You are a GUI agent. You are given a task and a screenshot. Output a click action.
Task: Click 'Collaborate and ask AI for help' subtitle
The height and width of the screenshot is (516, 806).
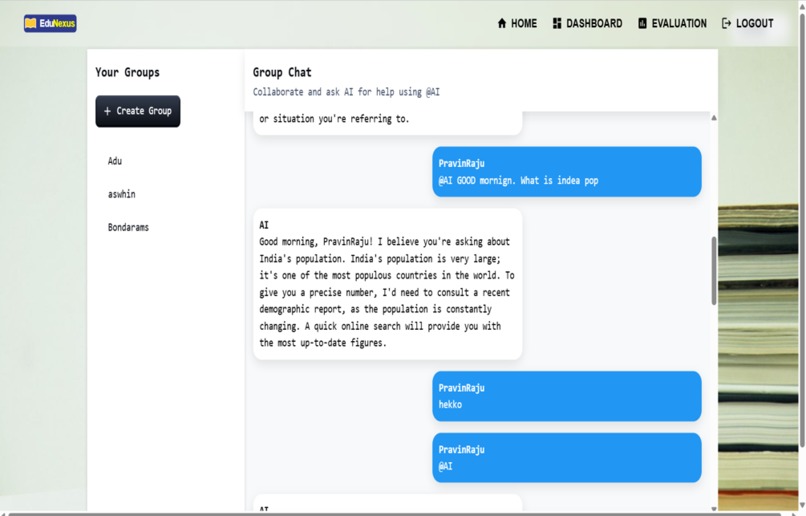click(x=346, y=92)
